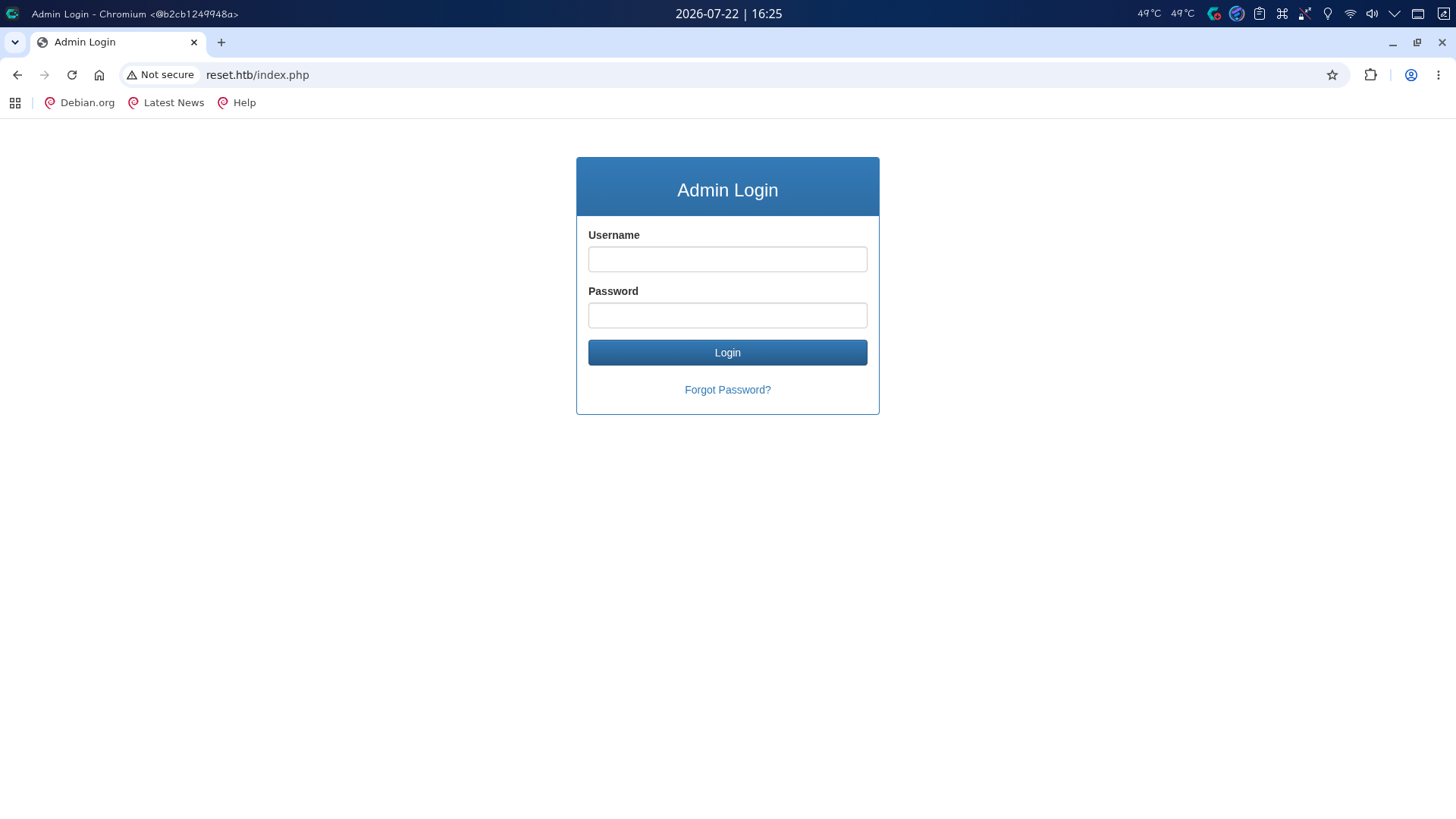
Task: Open the home page icon
Action: [99, 75]
